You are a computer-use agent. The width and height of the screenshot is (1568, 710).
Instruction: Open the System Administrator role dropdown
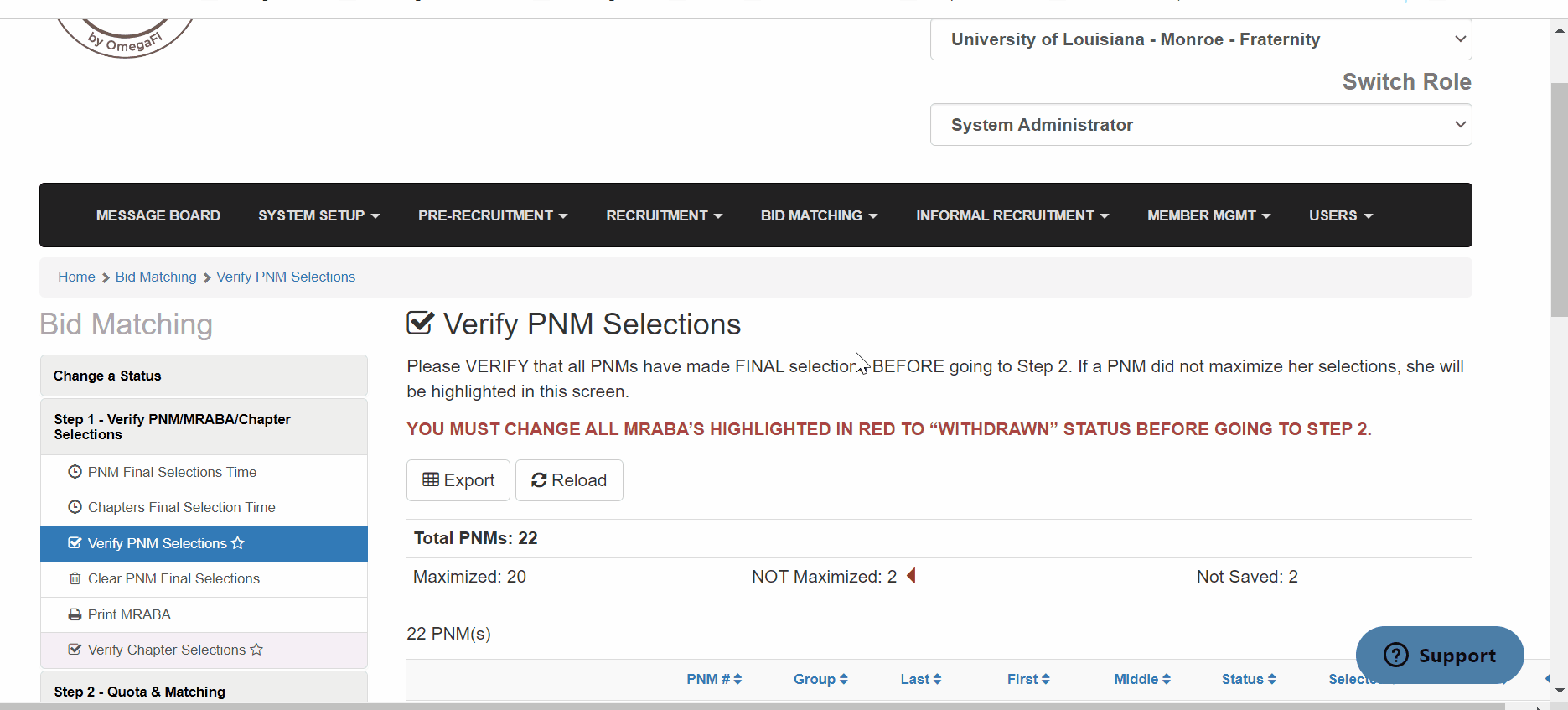click(x=1201, y=125)
